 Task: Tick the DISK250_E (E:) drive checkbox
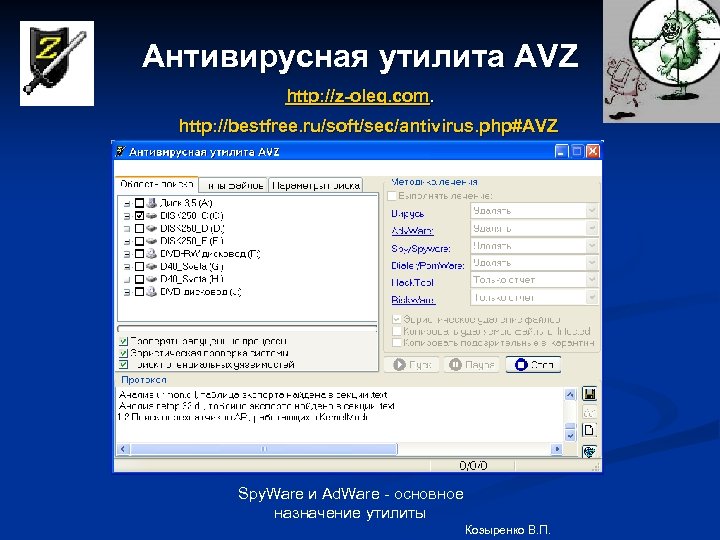(139, 241)
